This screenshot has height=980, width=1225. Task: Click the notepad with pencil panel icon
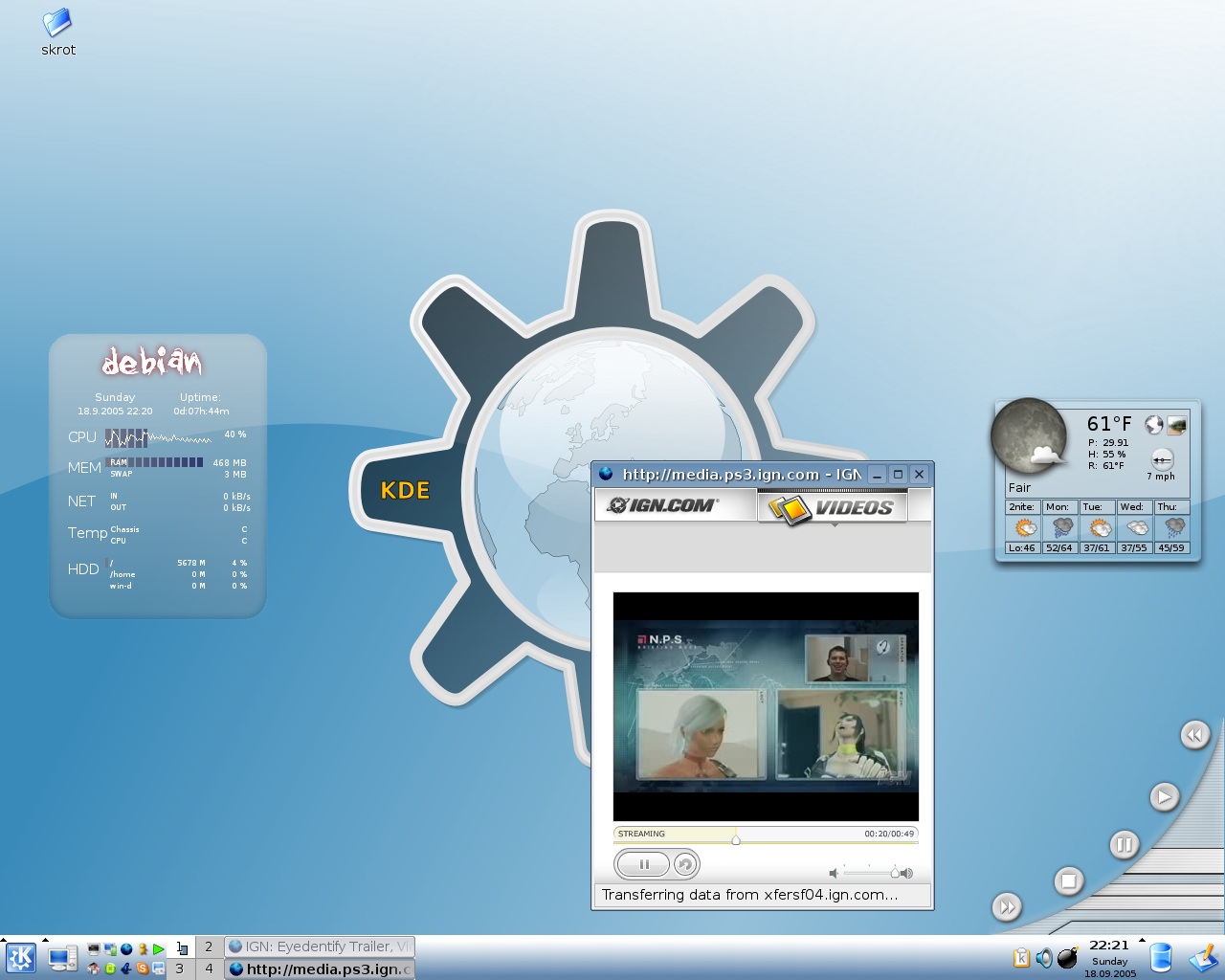pos(1204,957)
